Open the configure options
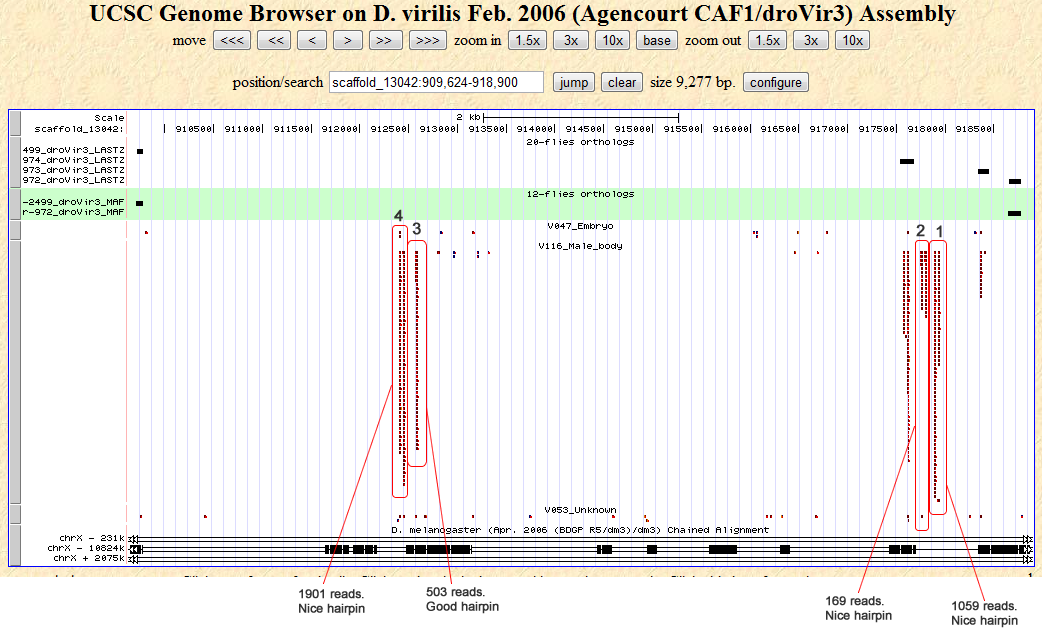This screenshot has width=1042, height=628. pos(775,82)
